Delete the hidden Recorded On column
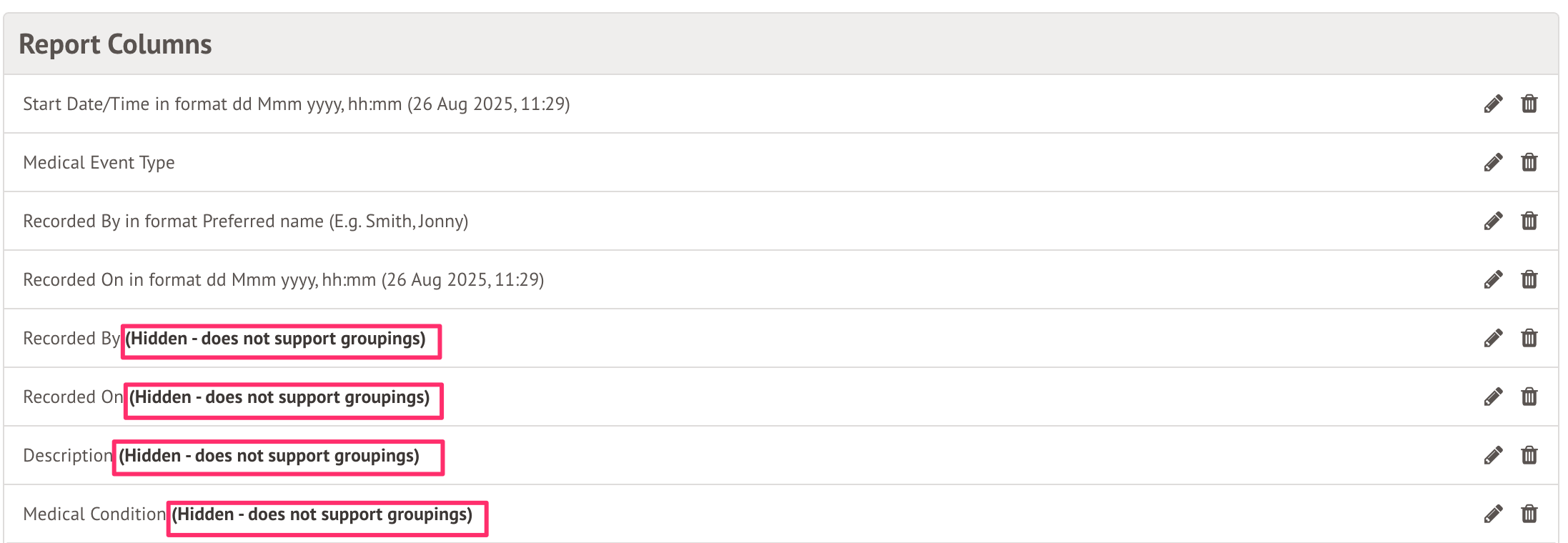Viewport: 1568px width, 543px height. coord(1529,397)
